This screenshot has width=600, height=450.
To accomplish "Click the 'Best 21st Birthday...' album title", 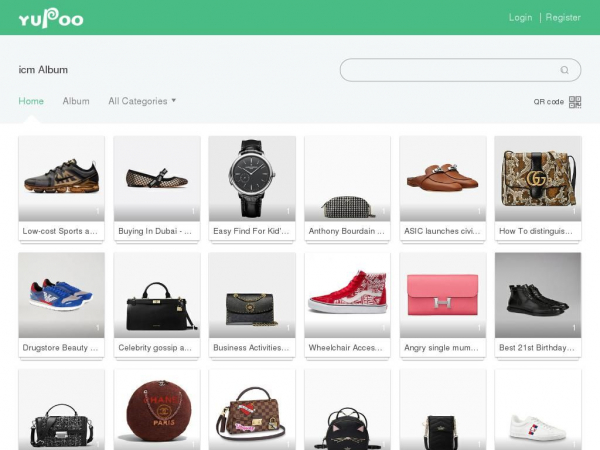I will pos(536,348).
